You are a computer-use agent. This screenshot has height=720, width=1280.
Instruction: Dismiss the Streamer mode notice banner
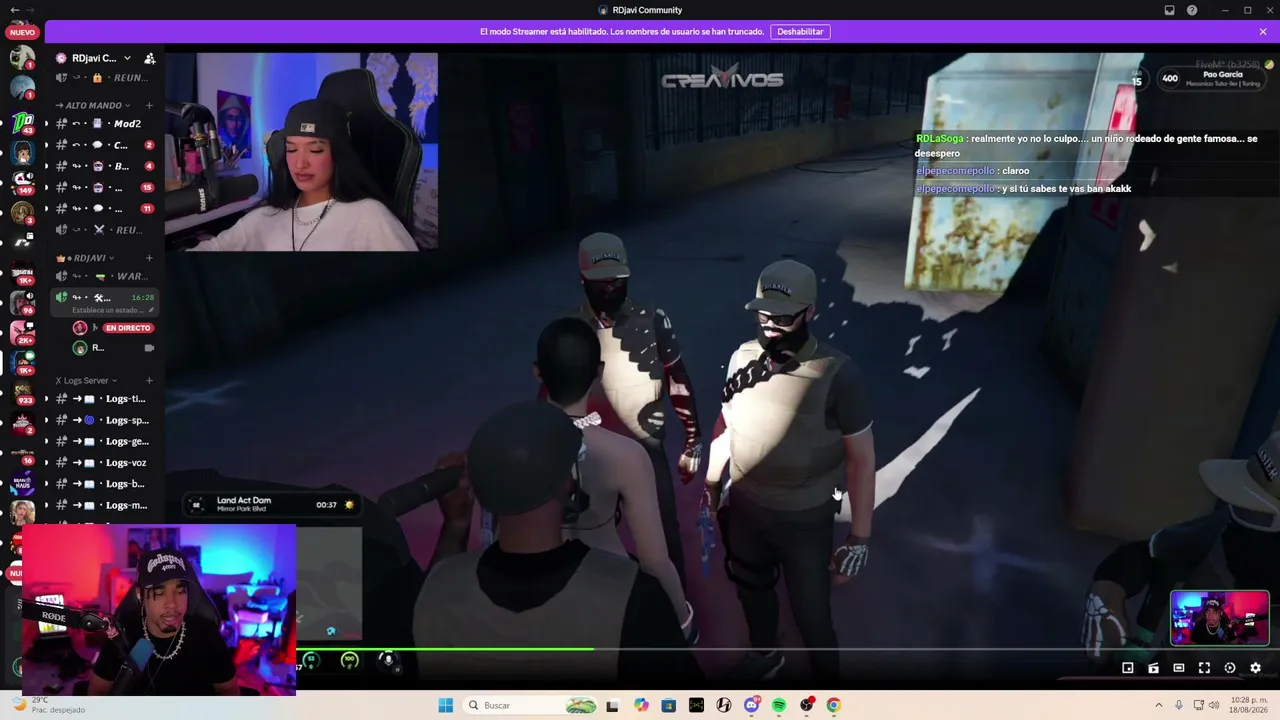coord(1263,32)
